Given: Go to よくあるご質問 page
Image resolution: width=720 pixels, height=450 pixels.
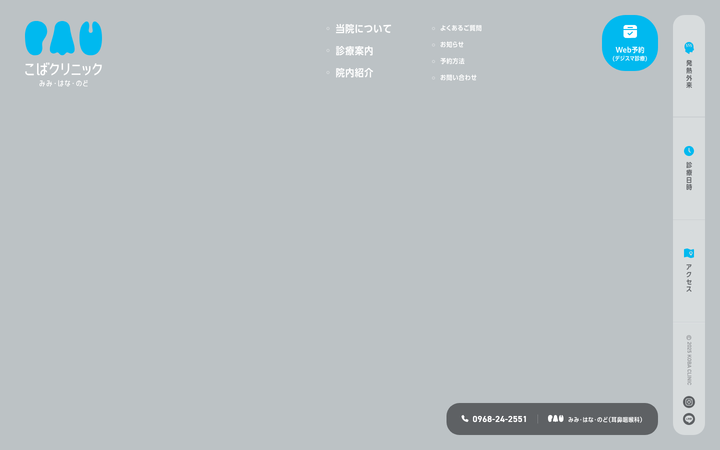Looking at the screenshot, I should pos(461,28).
